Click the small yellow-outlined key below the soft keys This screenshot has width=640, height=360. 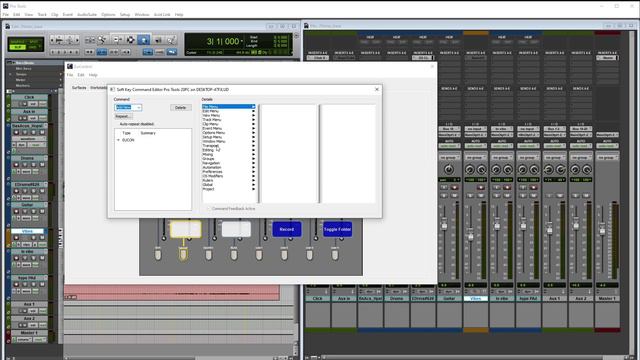pos(183,255)
